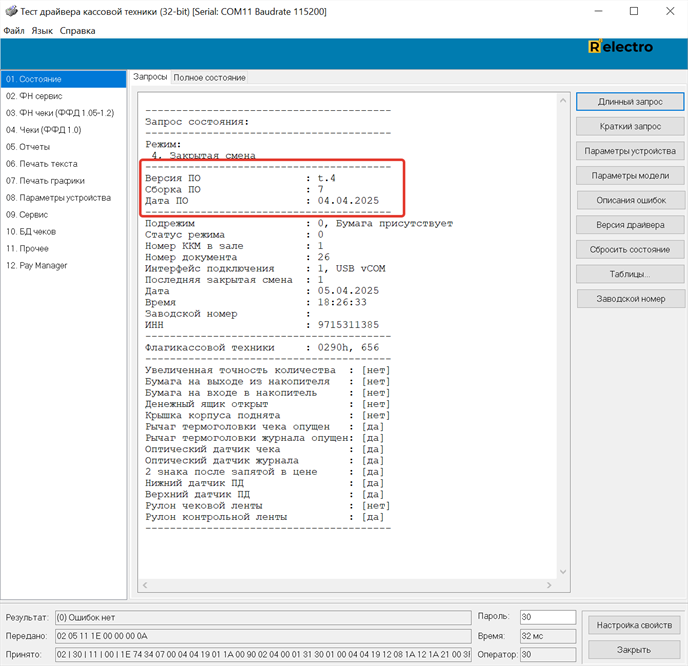Click the Передано hex data field
The width and height of the screenshot is (688, 666).
[263, 636]
